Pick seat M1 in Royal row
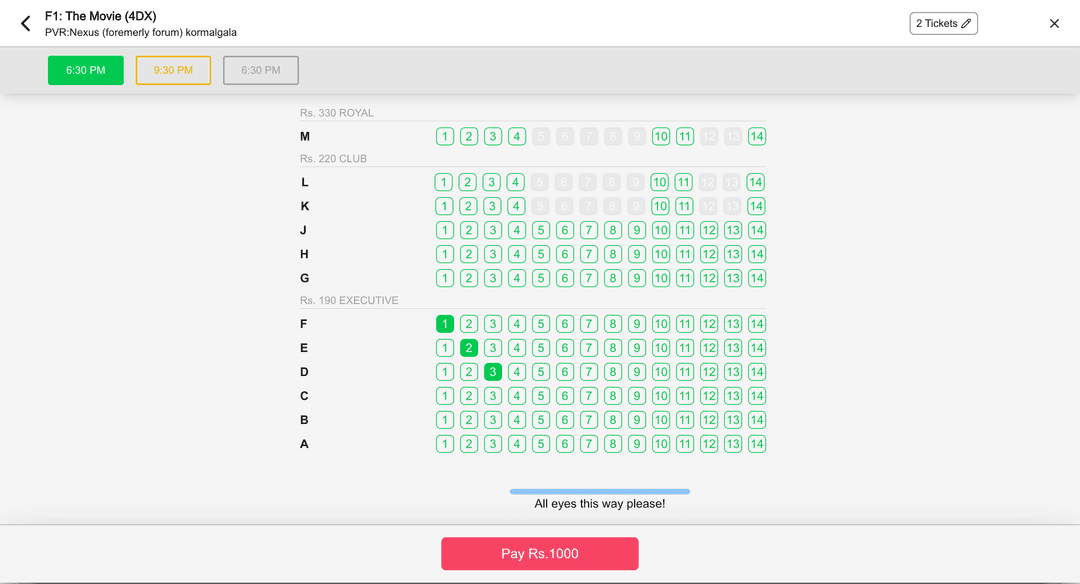Viewport: 1080px width, 584px height. tap(445, 137)
